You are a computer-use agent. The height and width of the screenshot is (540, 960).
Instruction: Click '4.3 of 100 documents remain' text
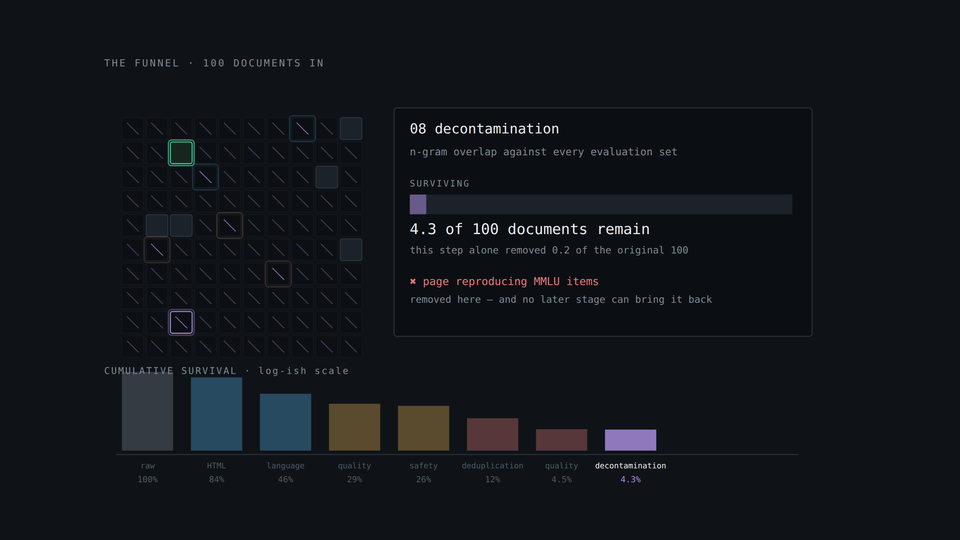530,229
